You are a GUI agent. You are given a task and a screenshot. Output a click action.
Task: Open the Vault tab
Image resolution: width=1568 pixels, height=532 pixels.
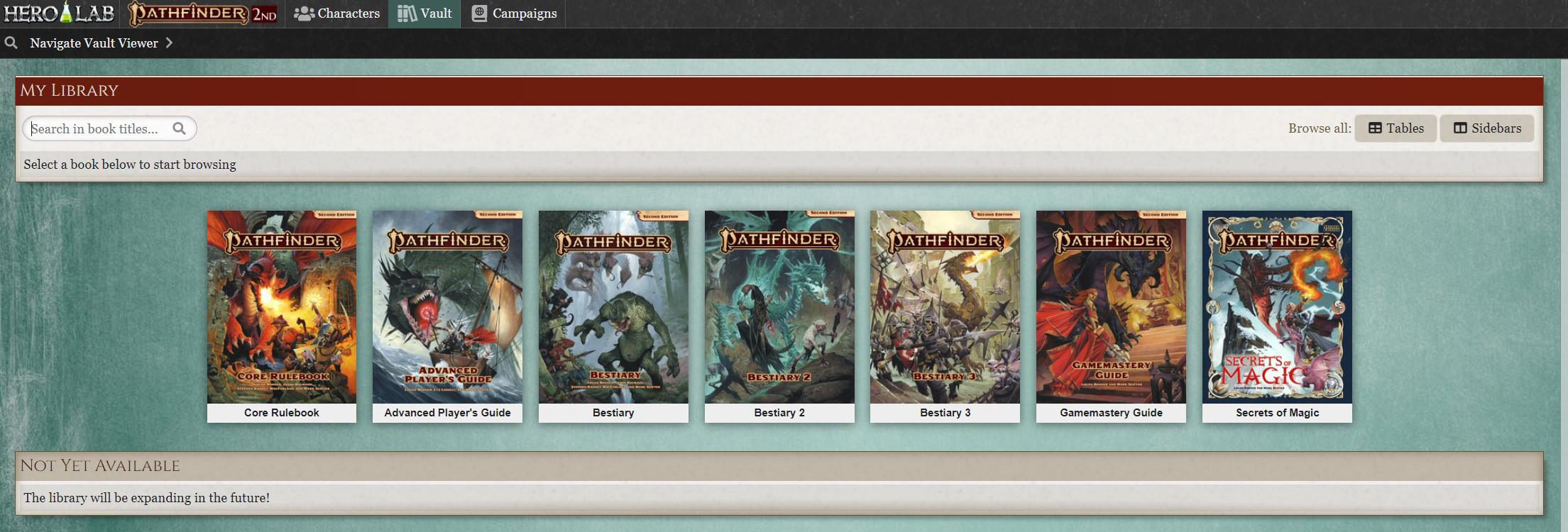click(x=424, y=13)
